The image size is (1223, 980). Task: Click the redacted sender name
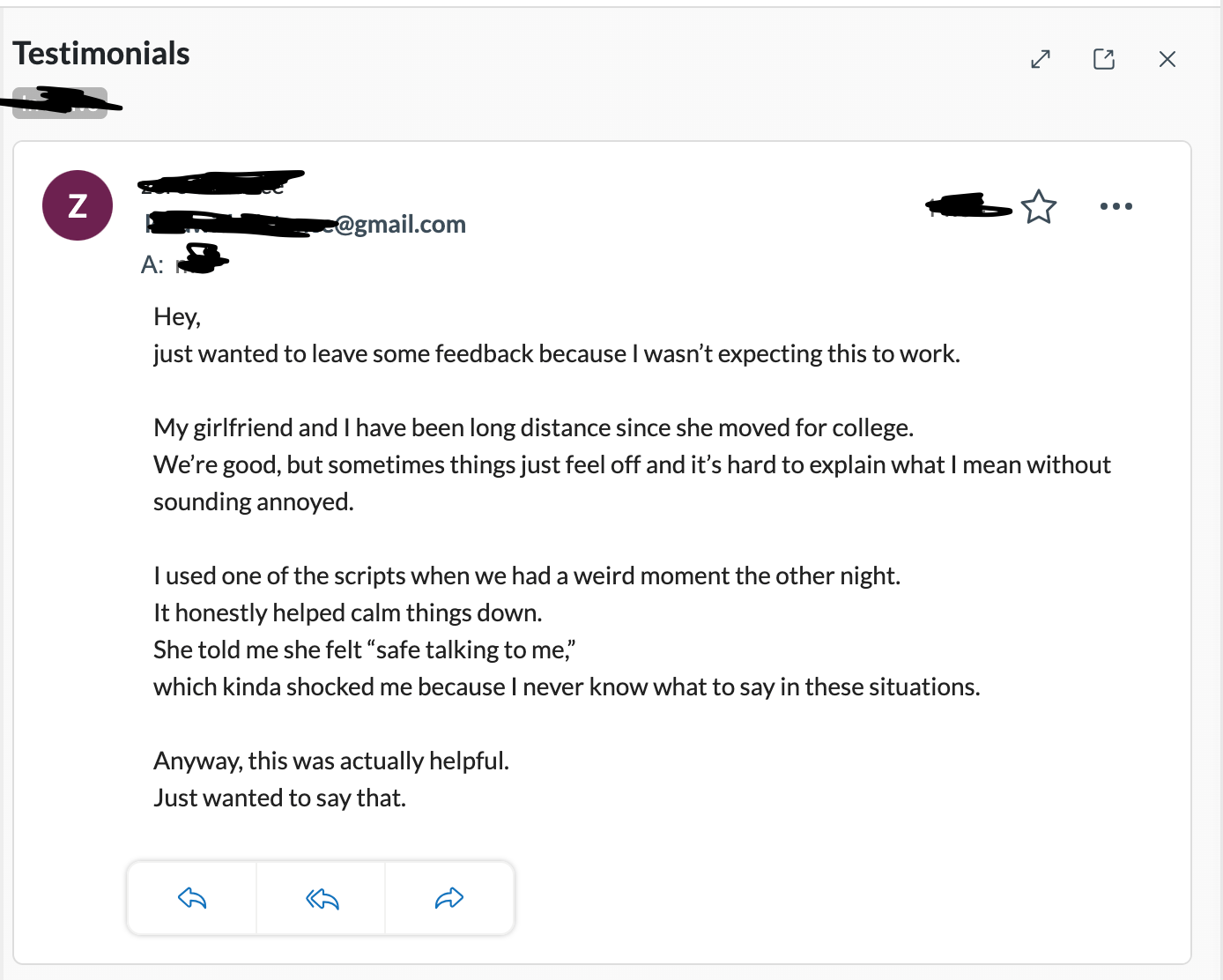[x=220, y=183]
